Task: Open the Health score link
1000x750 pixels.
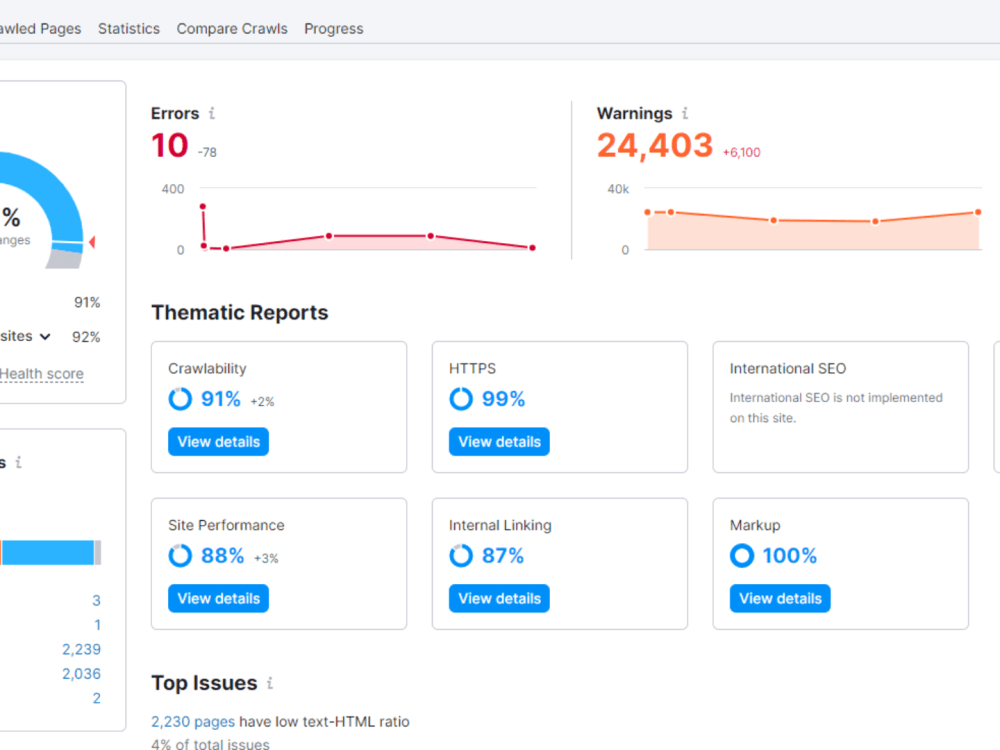Action: (x=41, y=374)
